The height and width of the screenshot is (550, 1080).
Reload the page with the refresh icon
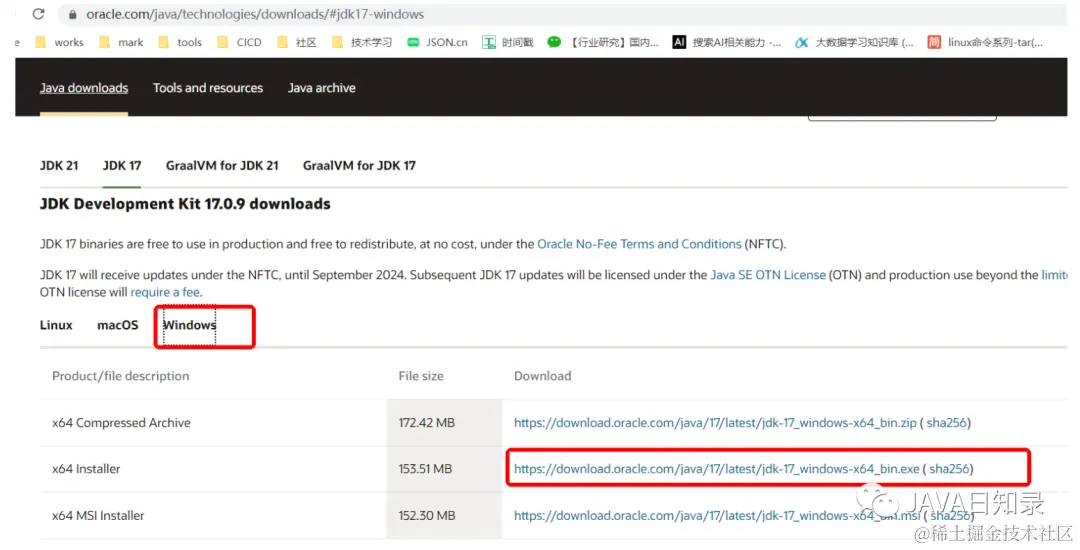click(39, 14)
